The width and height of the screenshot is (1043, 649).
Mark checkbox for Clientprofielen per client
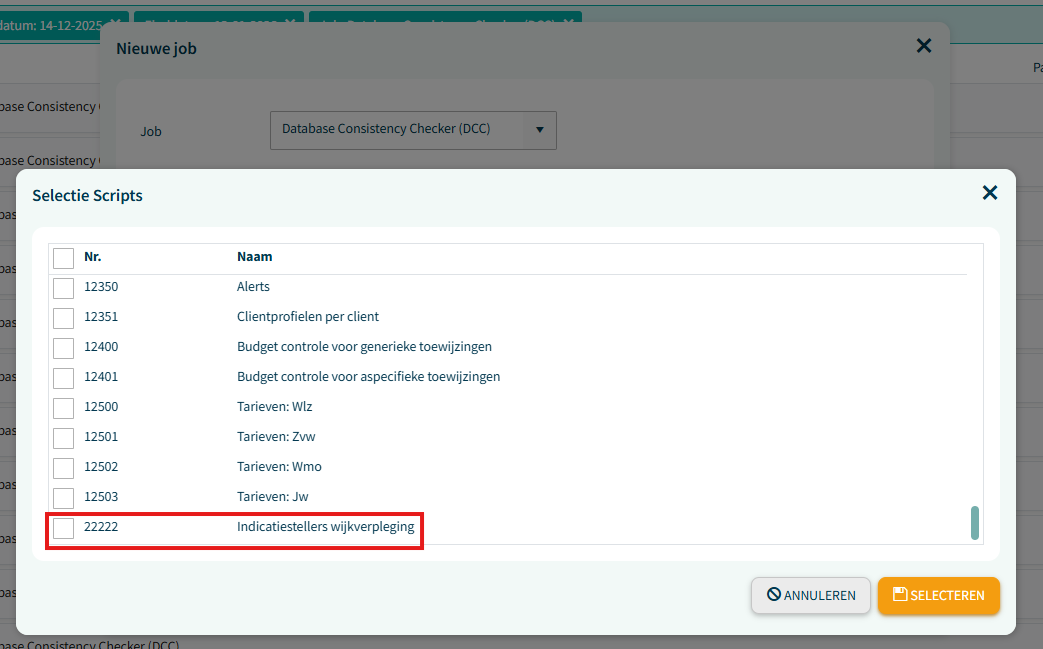[64, 318]
